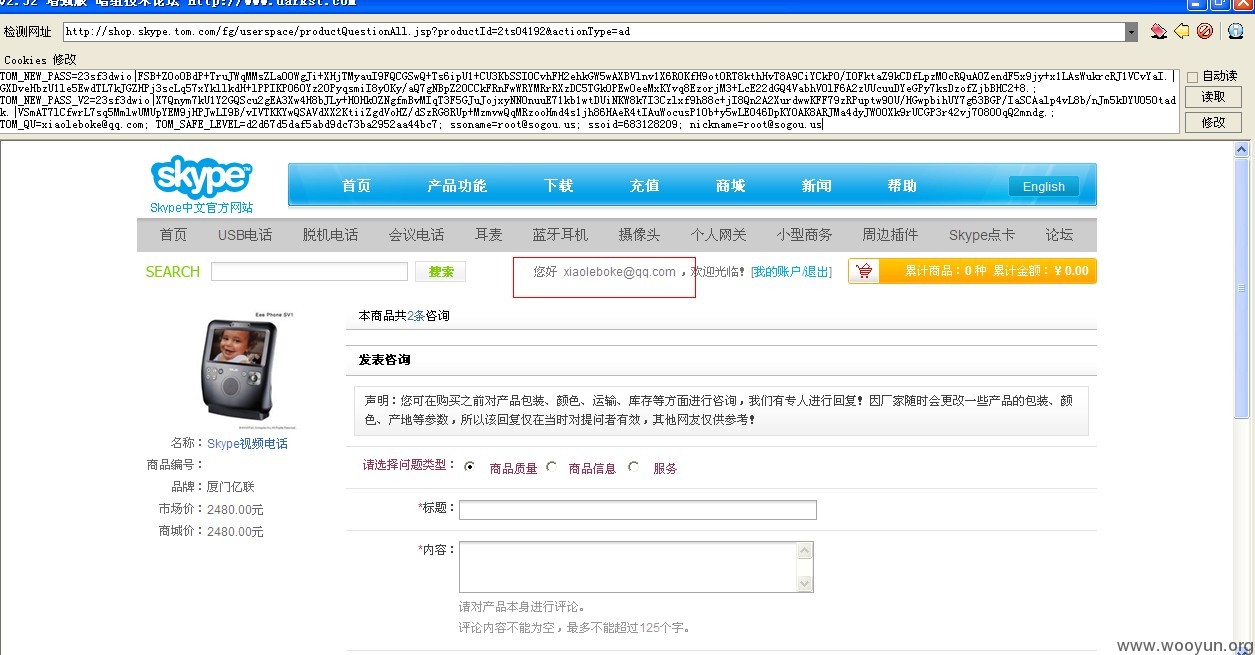Screen dimensions: 1255x655
Task: Click the 发表咨询 heading
Action: coord(384,359)
